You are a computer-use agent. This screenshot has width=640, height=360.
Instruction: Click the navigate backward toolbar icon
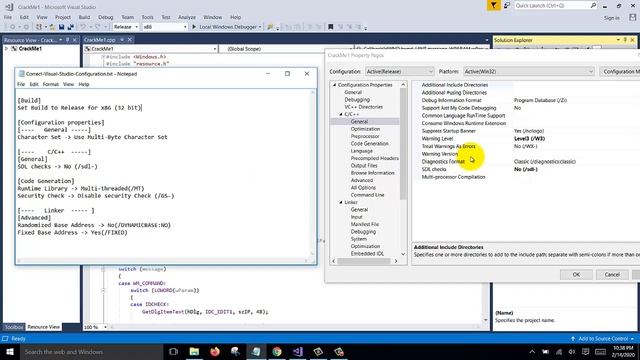[12, 27]
